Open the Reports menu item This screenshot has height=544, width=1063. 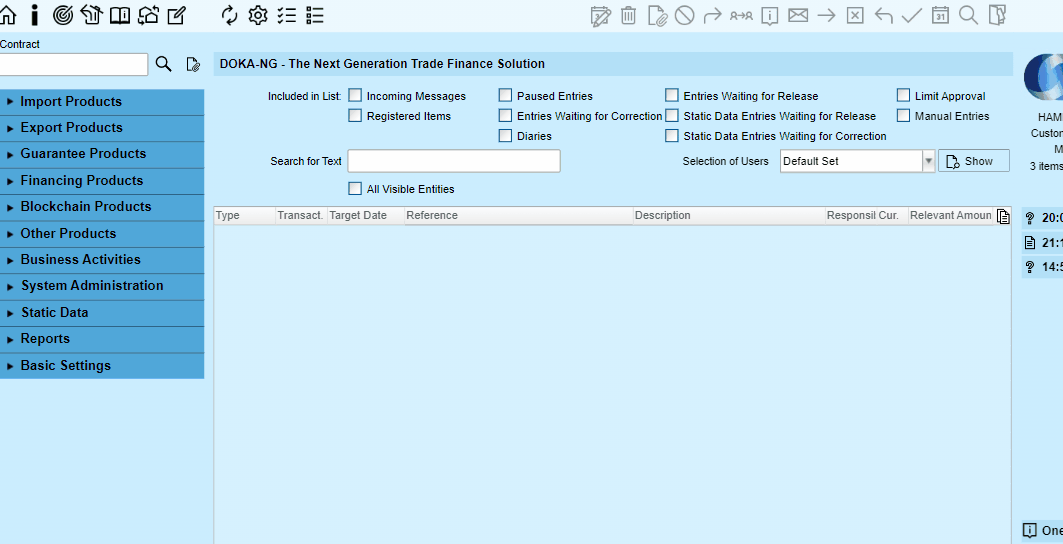click(x=102, y=339)
